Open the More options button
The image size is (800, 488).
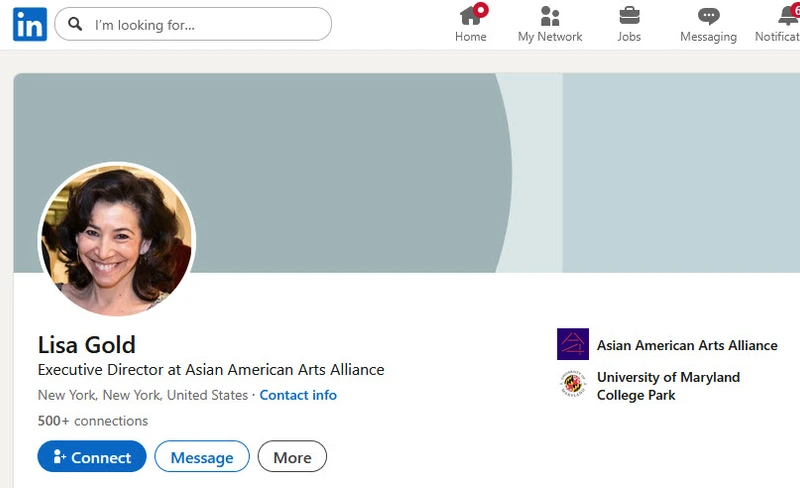coord(292,456)
